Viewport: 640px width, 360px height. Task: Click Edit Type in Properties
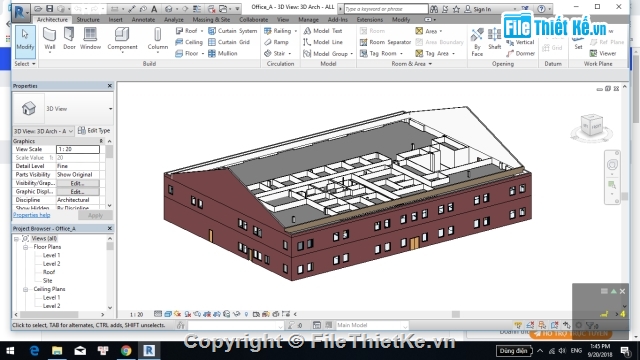[x=94, y=131]
